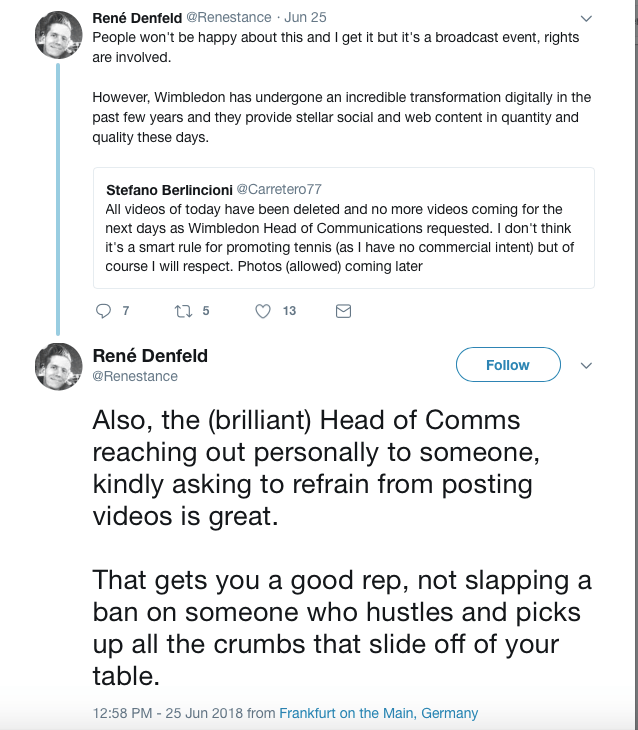Open René Denfeld's avatar on main tweet
This screenshot has width=638, height=730.
point(58,365)
